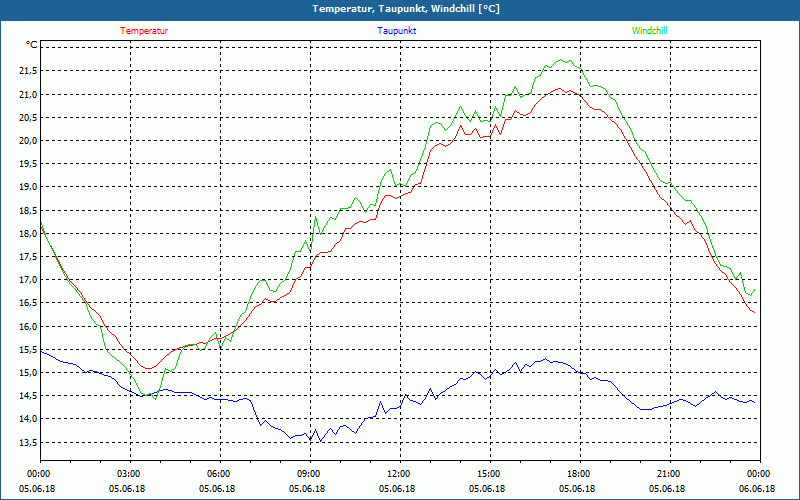Click the 15,0 y-axis value
800x500 pixels.
click(28, 373)
